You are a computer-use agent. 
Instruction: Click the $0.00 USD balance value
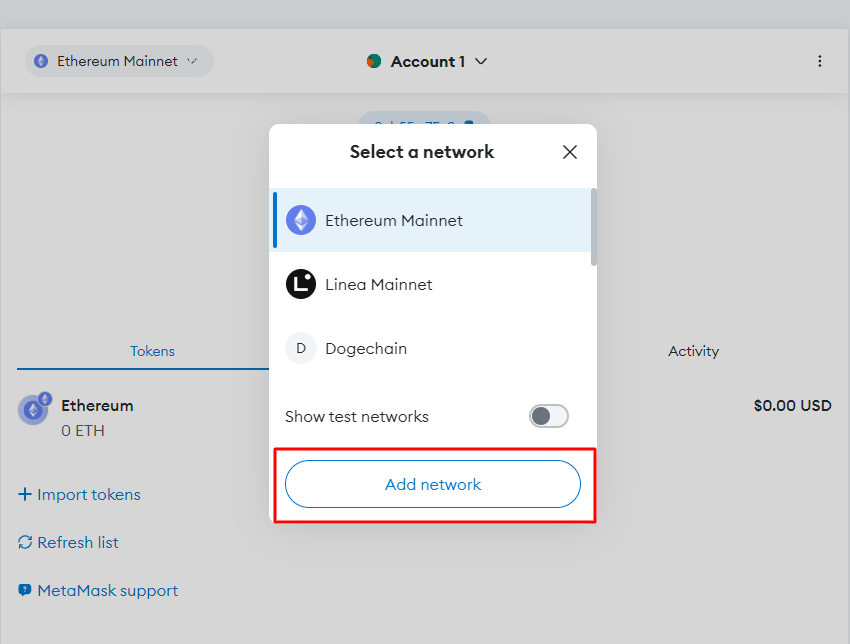(x=792, y=405)
